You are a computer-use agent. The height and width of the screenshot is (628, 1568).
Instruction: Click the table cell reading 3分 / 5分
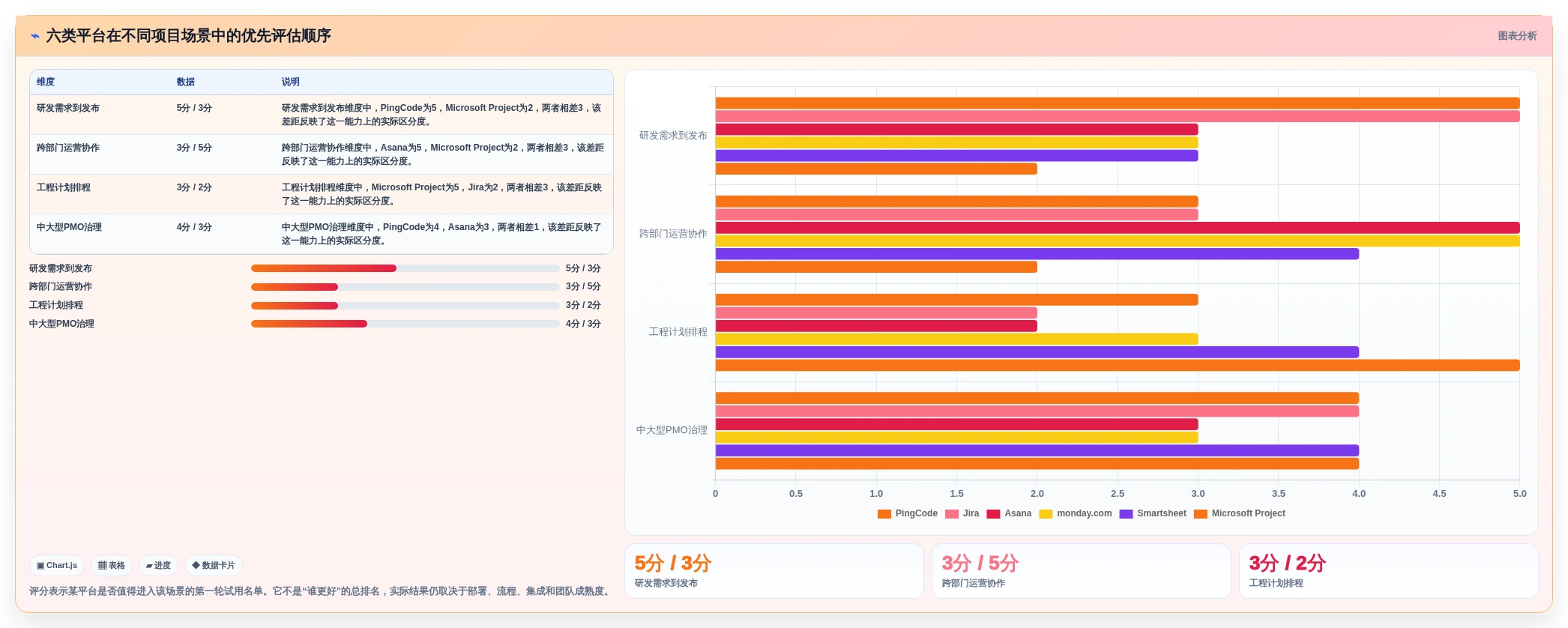point(194,148)
